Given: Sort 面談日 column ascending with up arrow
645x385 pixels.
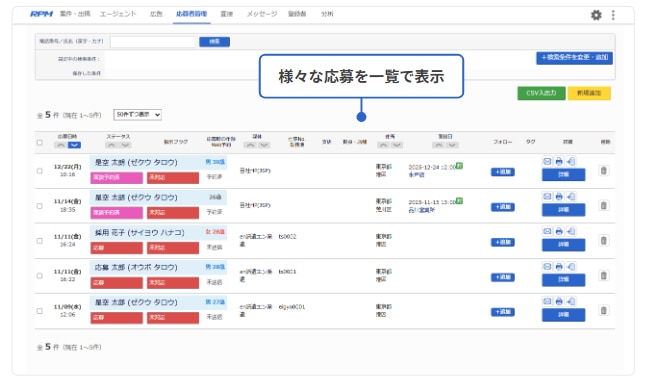Looking at the screenshot, I should pyautogui.click(x=439, y=145).
